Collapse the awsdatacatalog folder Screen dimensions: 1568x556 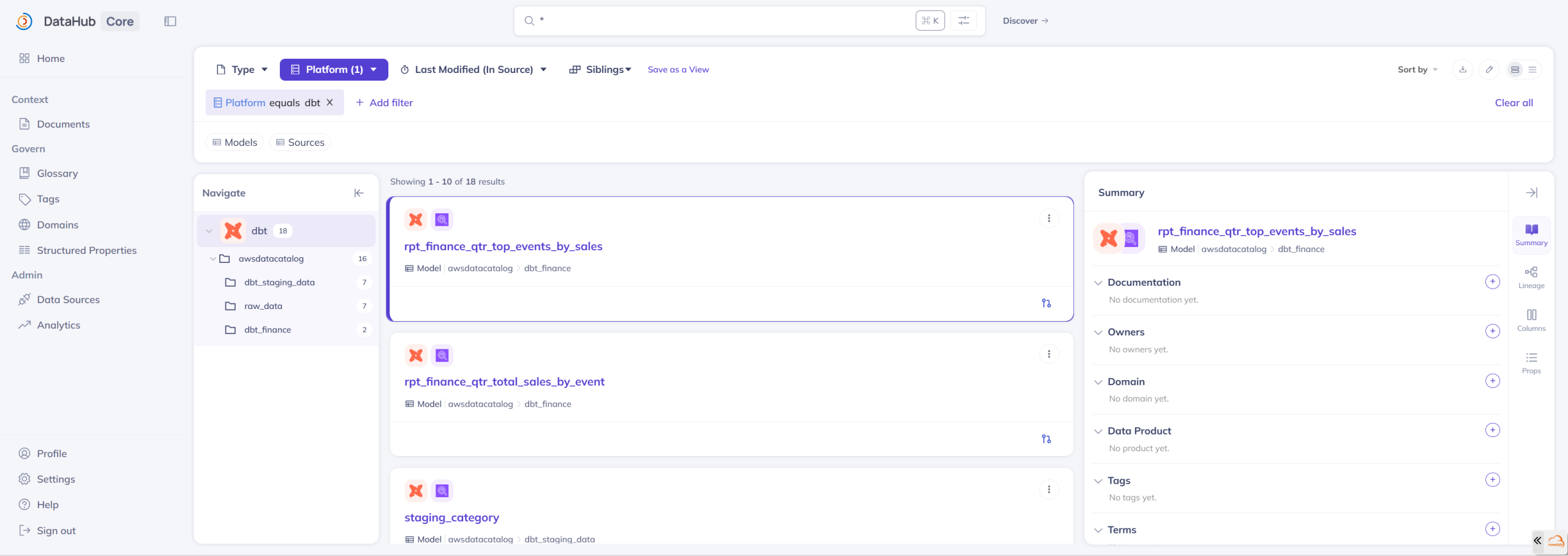(213, 259)
